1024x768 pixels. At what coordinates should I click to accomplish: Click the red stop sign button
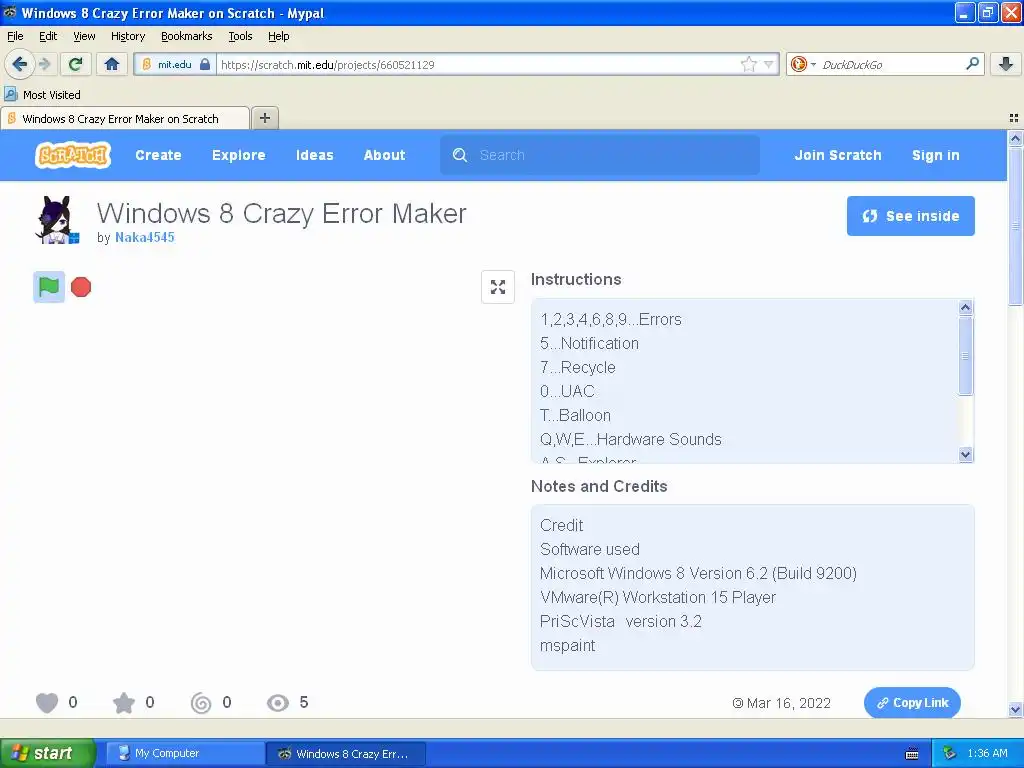(81, 287)
